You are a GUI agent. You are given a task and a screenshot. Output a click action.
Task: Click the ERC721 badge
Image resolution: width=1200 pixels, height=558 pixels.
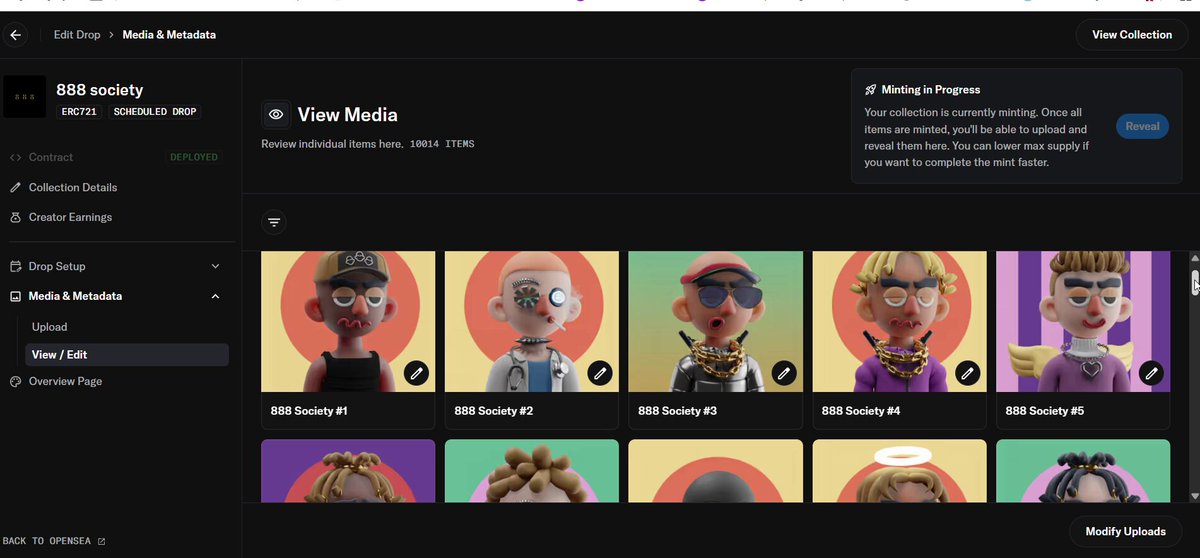(x=79, y=112)
